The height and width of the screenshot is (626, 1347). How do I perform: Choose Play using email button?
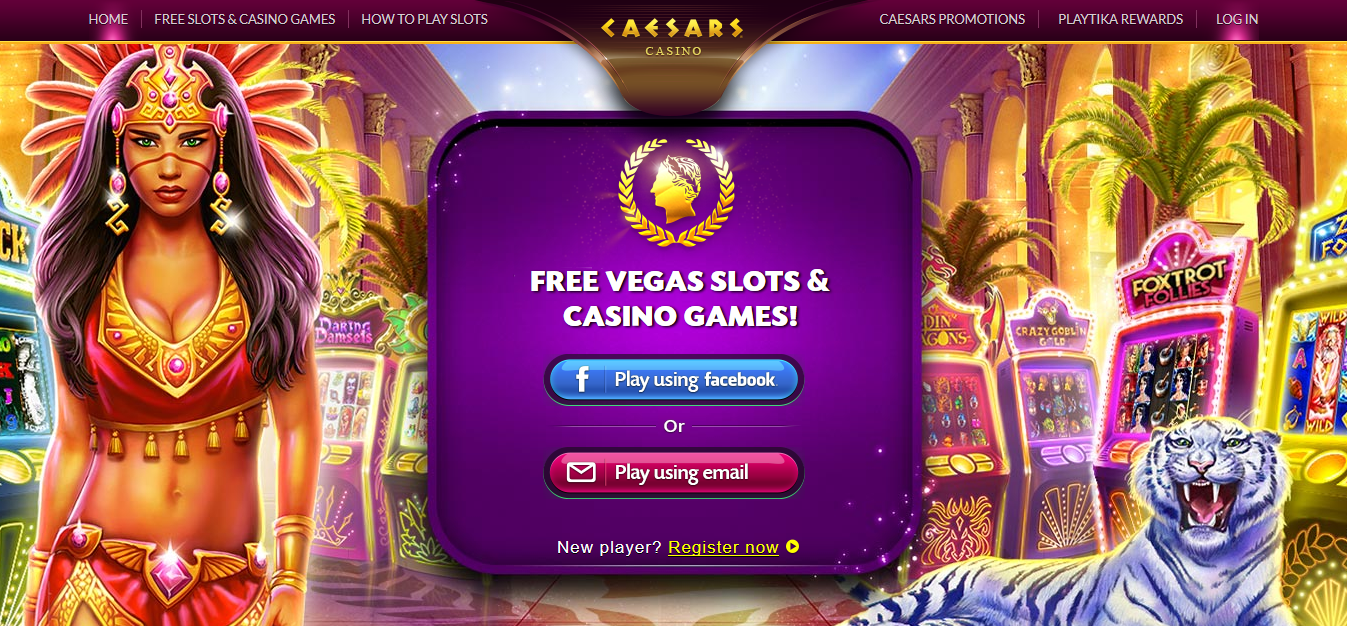click(x=674, y=472)
